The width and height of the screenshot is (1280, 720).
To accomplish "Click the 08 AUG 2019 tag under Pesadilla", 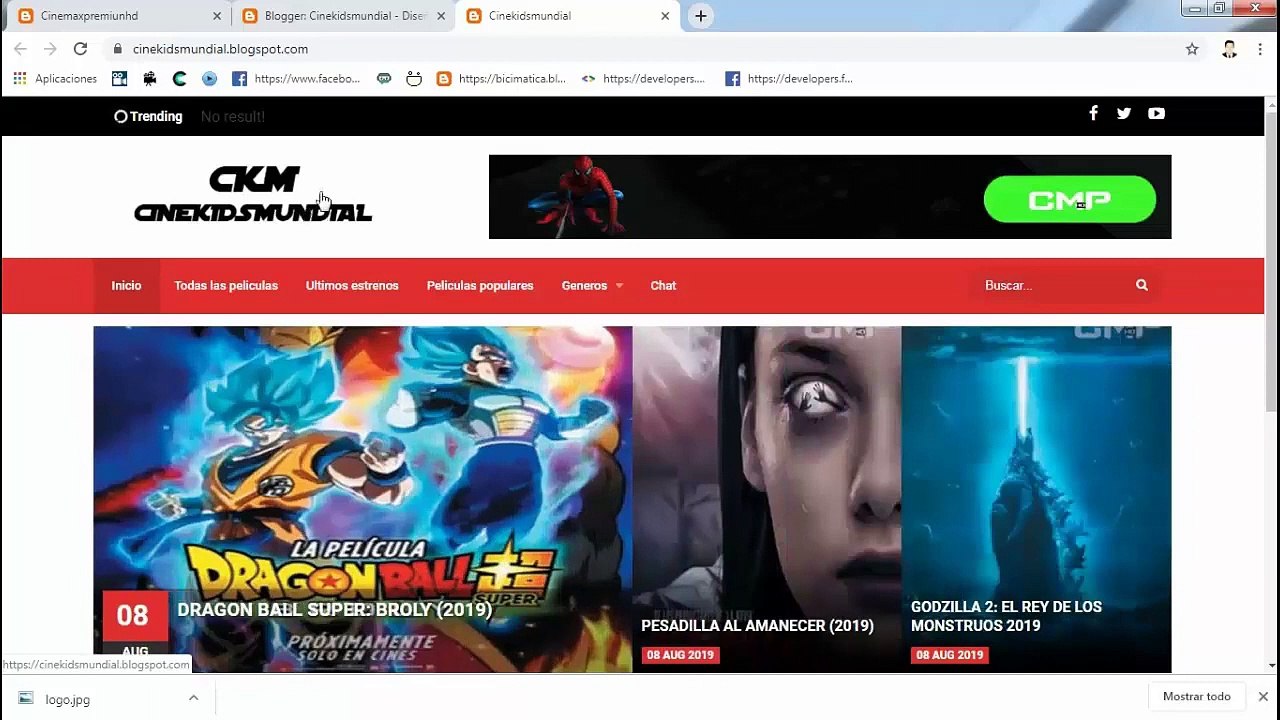I will tap(680, 655).
